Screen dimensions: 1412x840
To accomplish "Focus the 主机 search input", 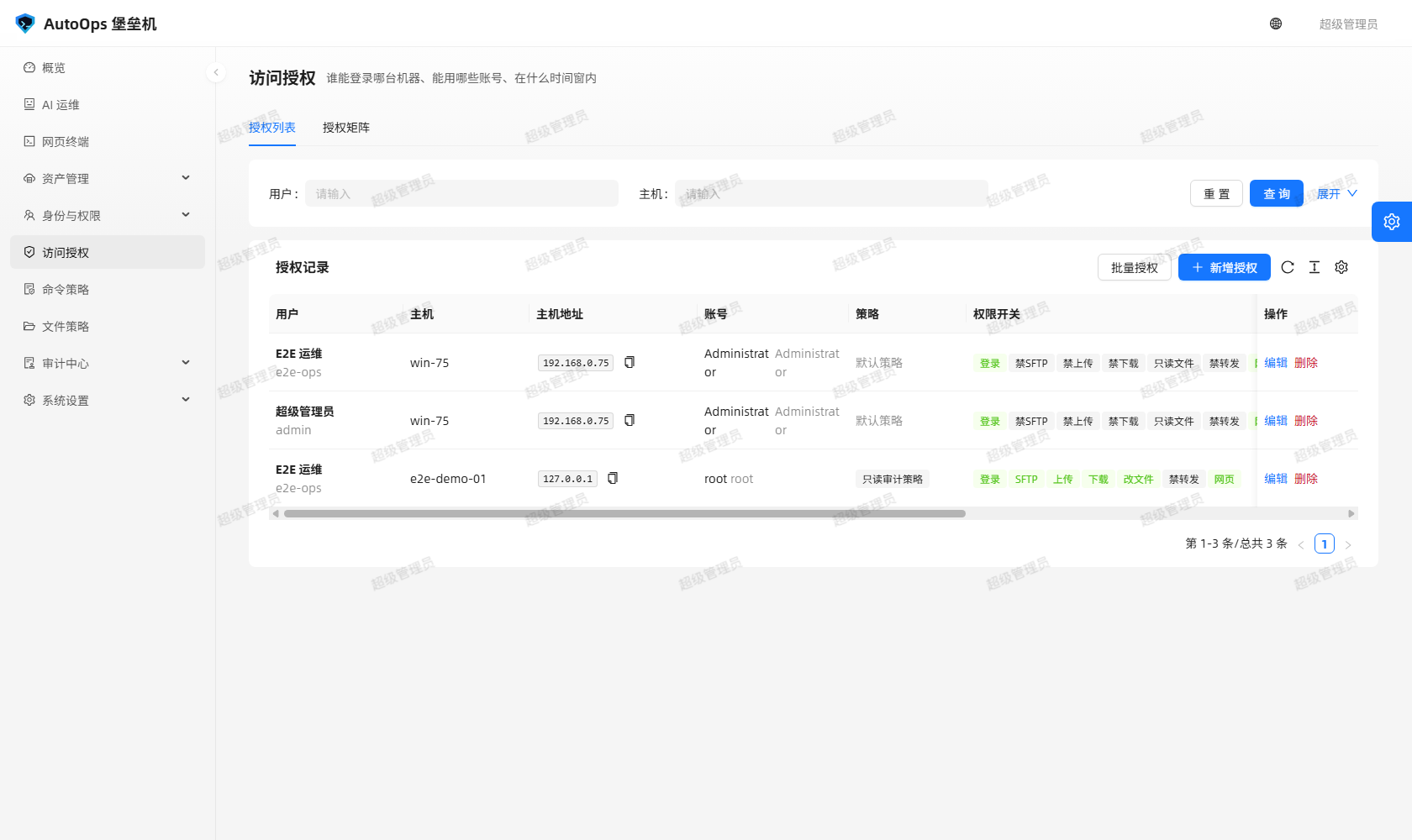I will (831, 193).
